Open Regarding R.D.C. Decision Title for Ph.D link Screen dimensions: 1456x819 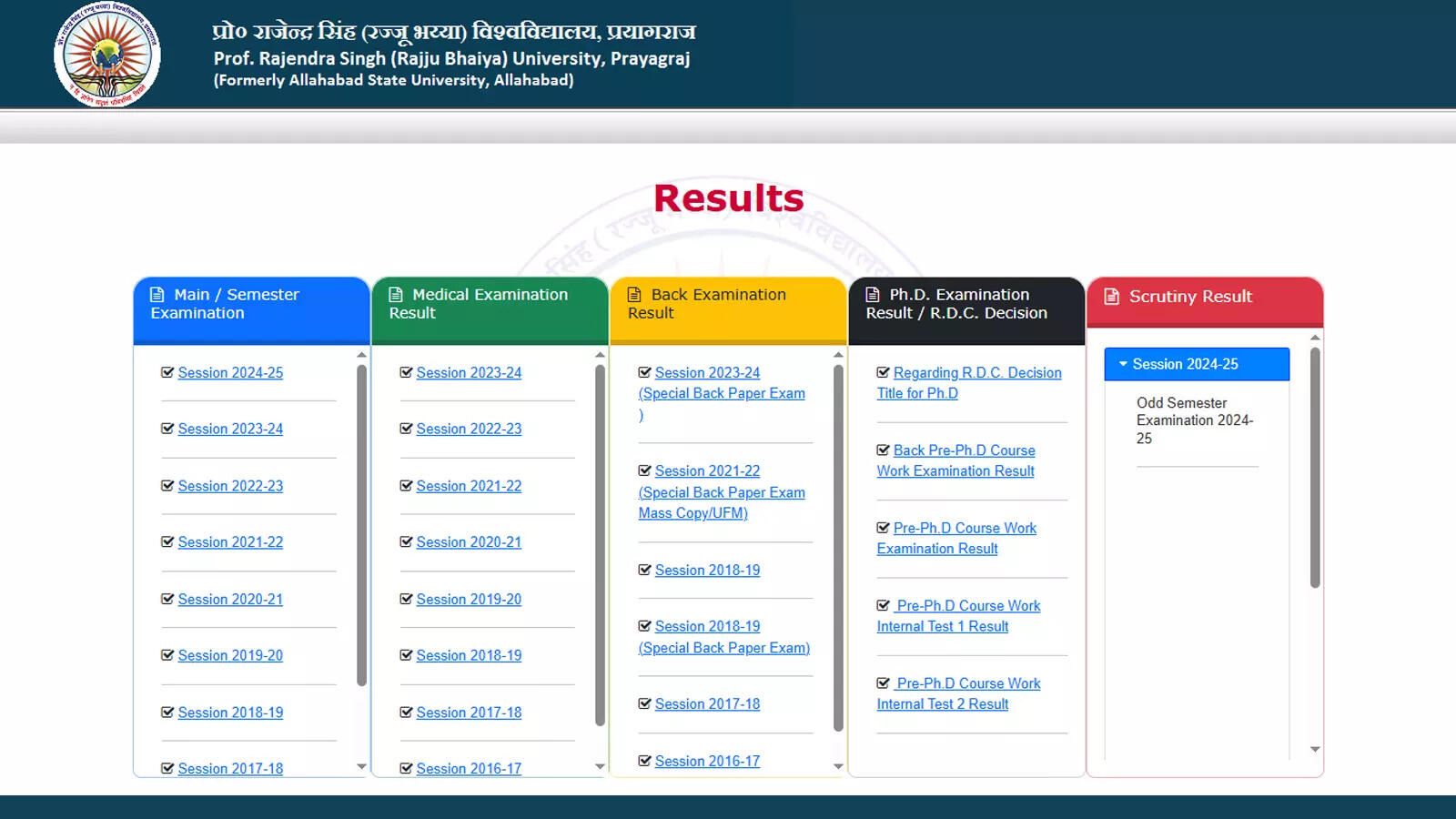pyautogui.click(x=969, y=383)
